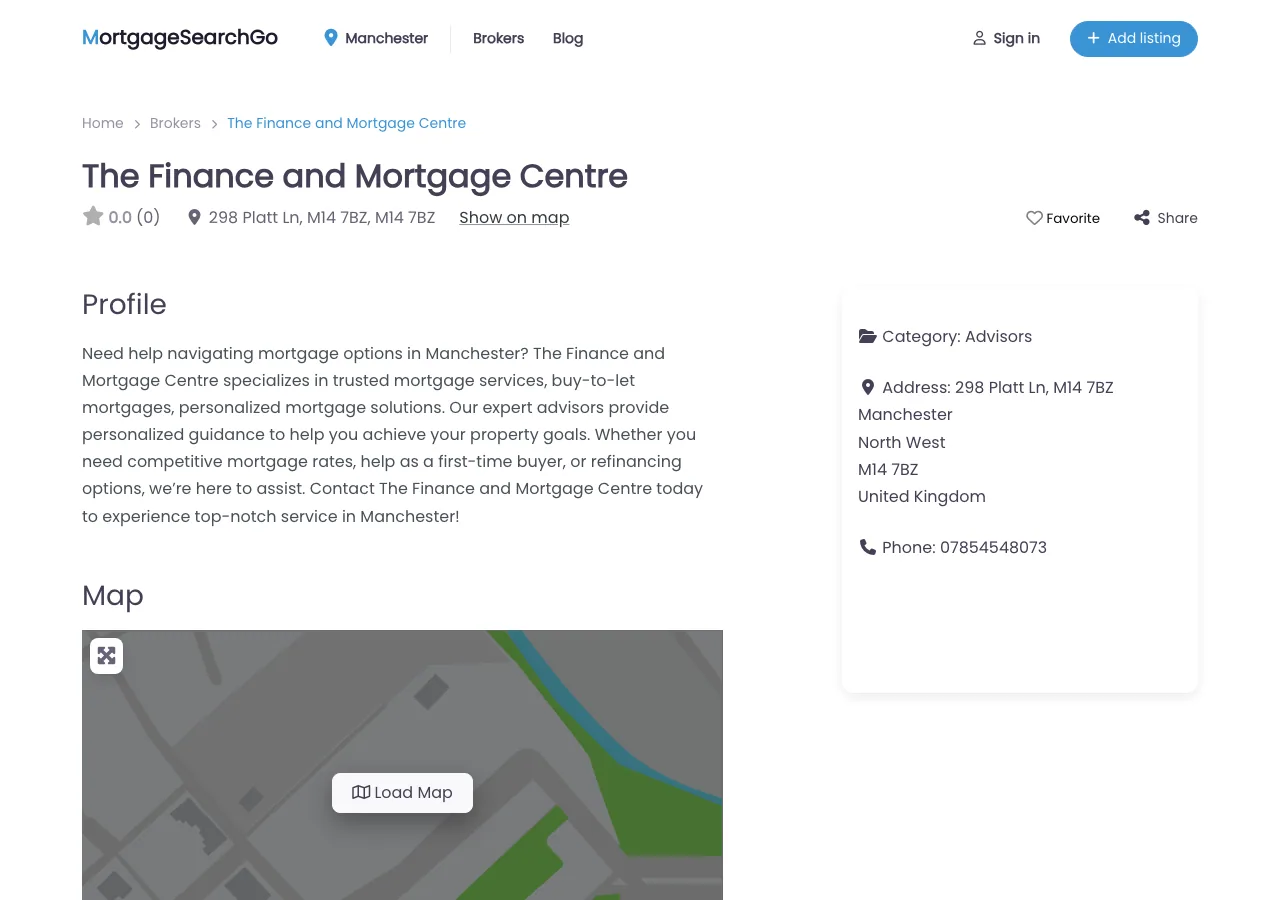Toggle fullscreen mode on the map

(x=106, y=655)
